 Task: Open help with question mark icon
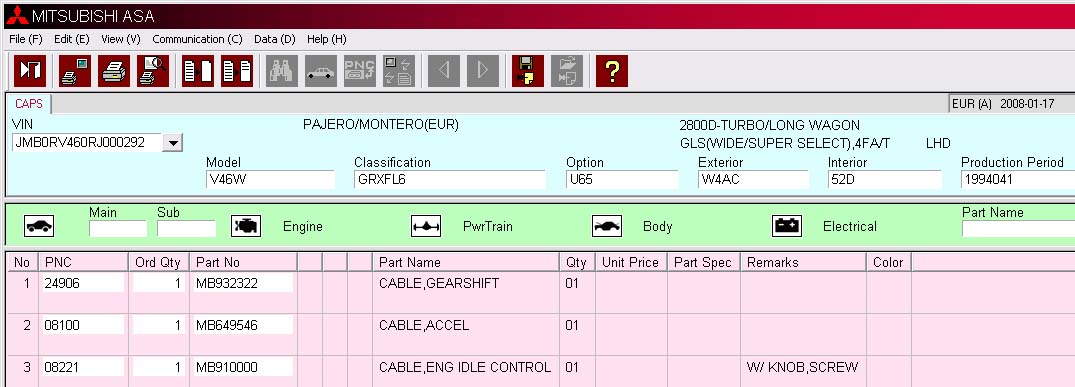(612, 71)
